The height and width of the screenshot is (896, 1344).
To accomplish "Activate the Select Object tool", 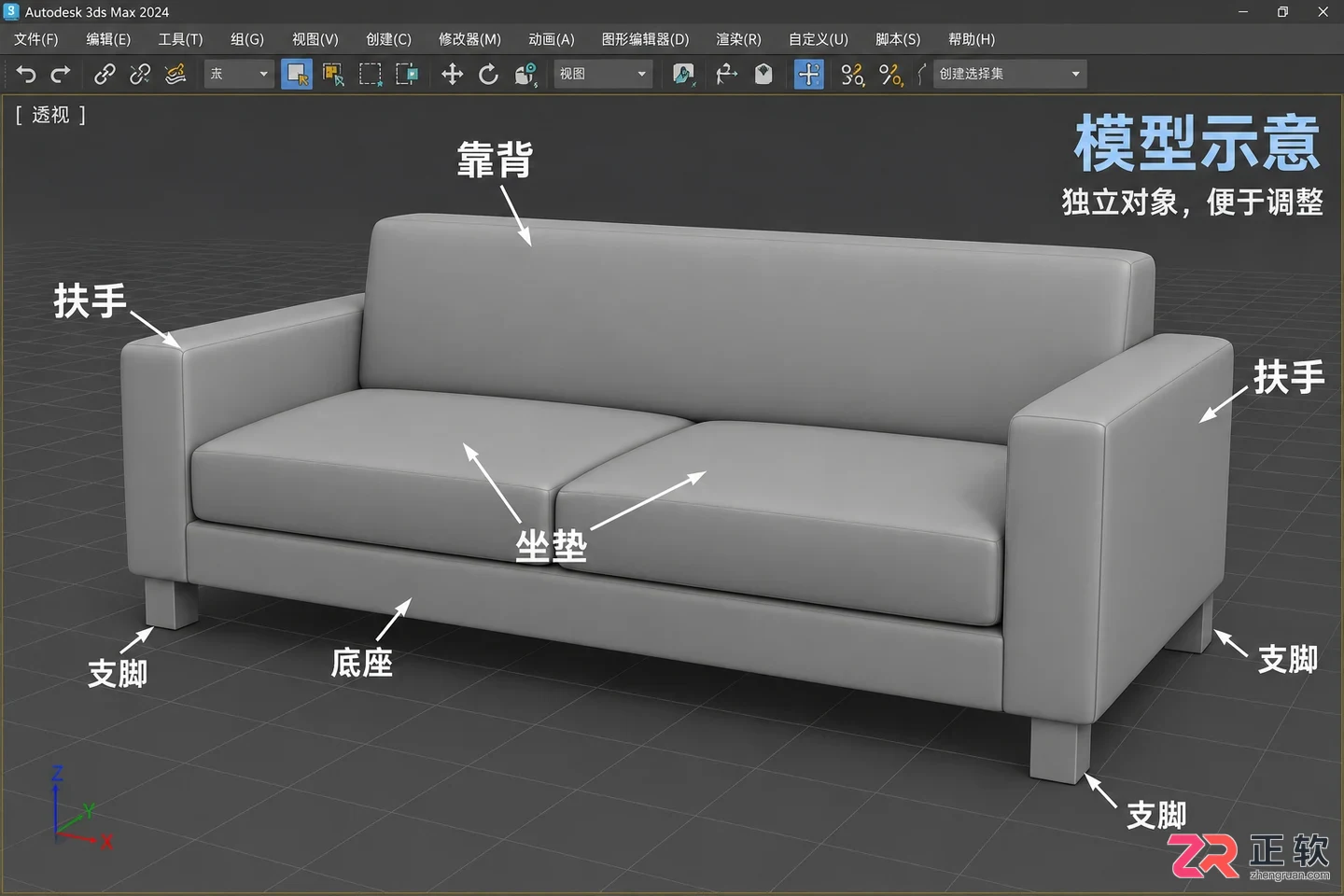I will (x=297, y=74).
